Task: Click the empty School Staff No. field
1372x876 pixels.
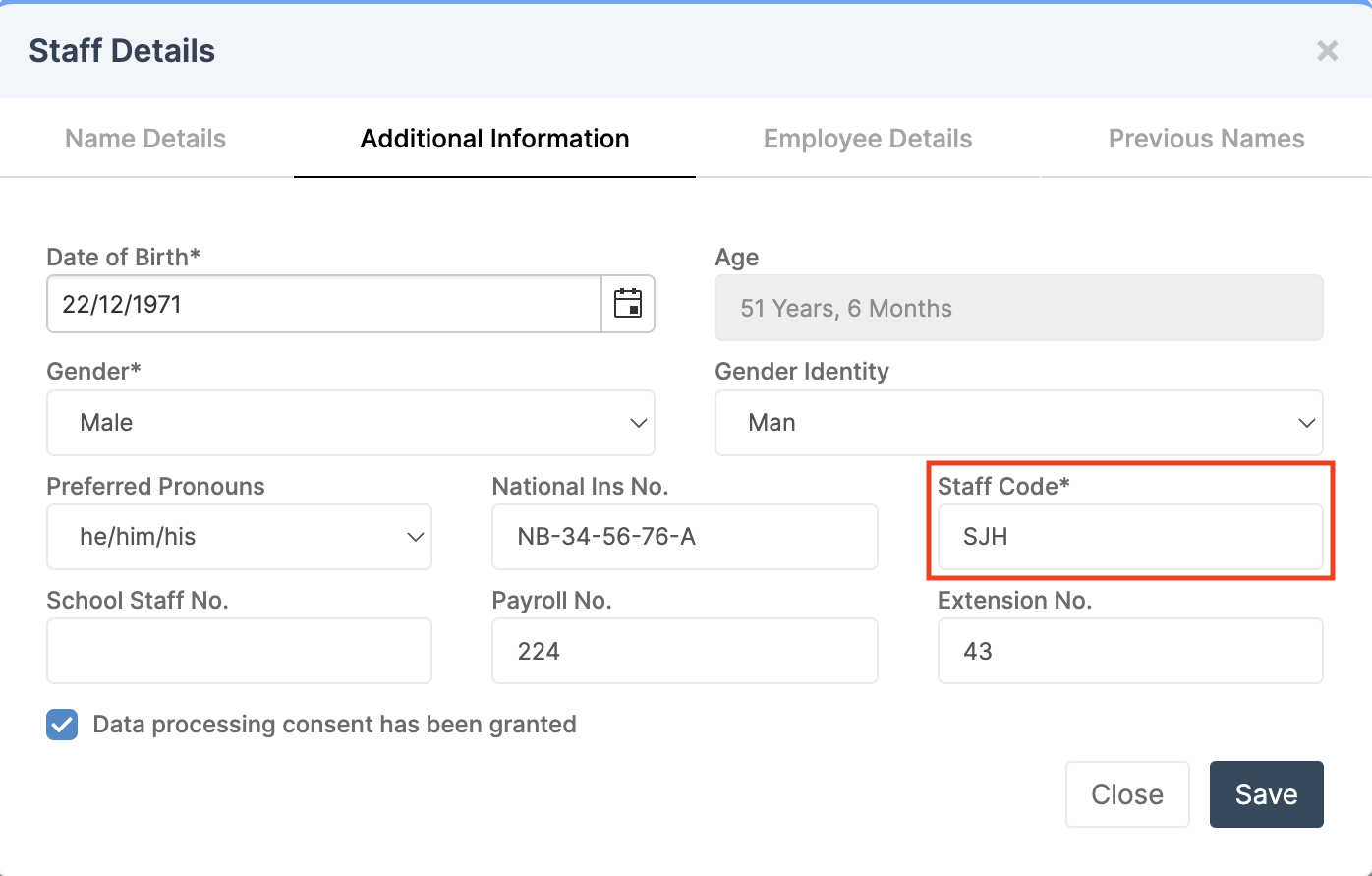Action: [239, 651]
